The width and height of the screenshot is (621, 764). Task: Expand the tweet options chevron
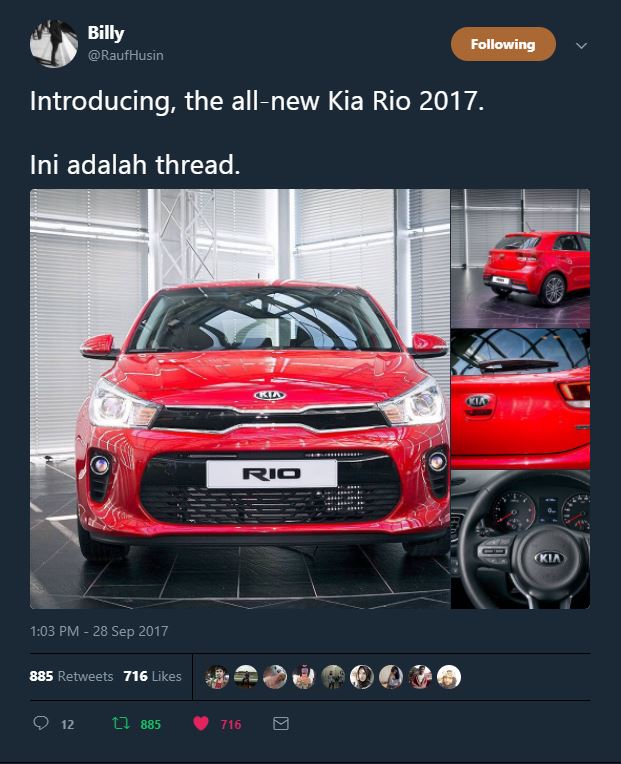(581, 46)
